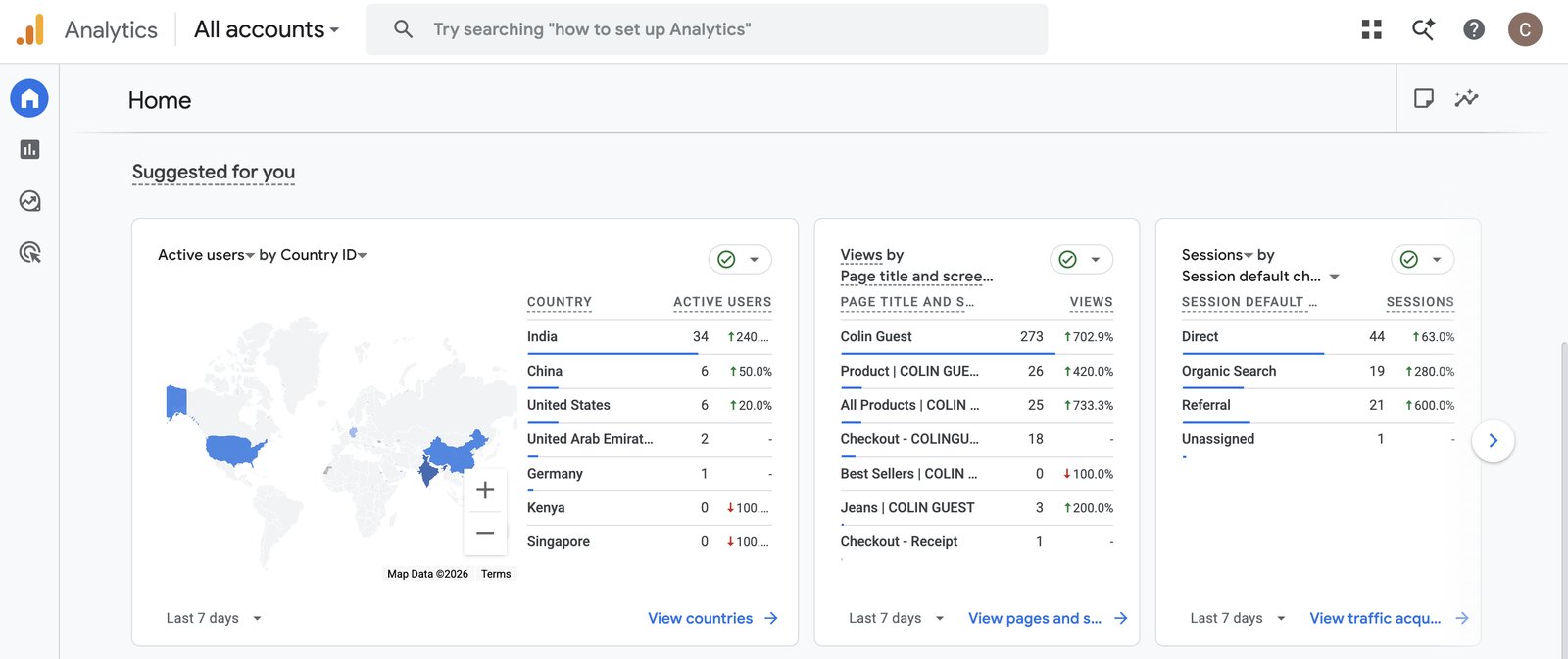This screenshot has width=1568, height=659.
Task: Open the Google apps grid icon
Action: (1372, 29)
